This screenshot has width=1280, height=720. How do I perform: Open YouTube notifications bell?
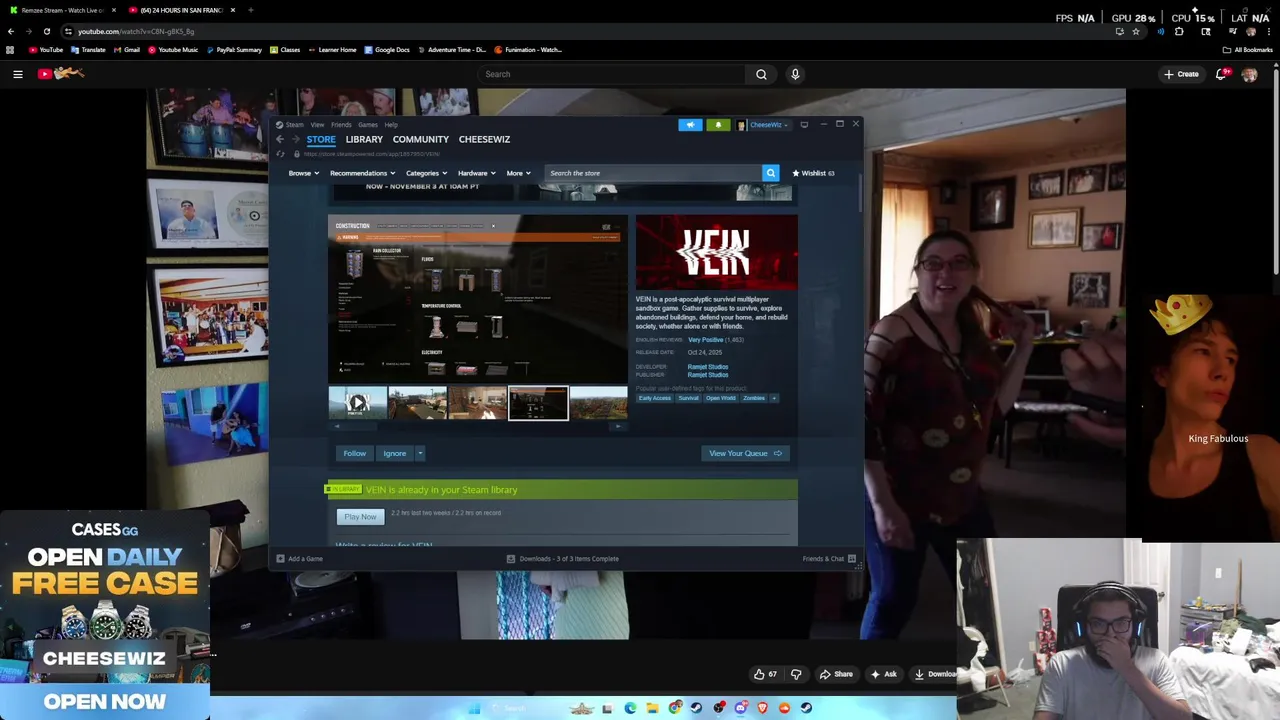[1221, 74]
